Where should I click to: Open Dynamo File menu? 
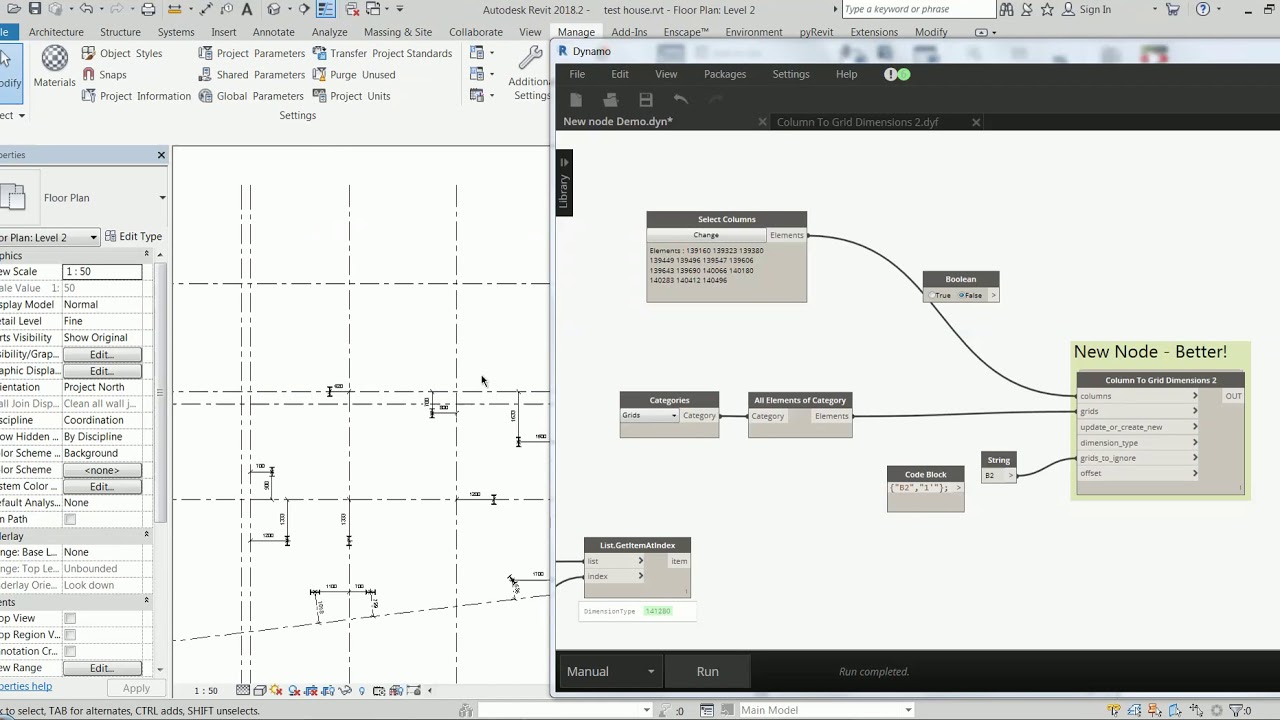coord(577,74)
